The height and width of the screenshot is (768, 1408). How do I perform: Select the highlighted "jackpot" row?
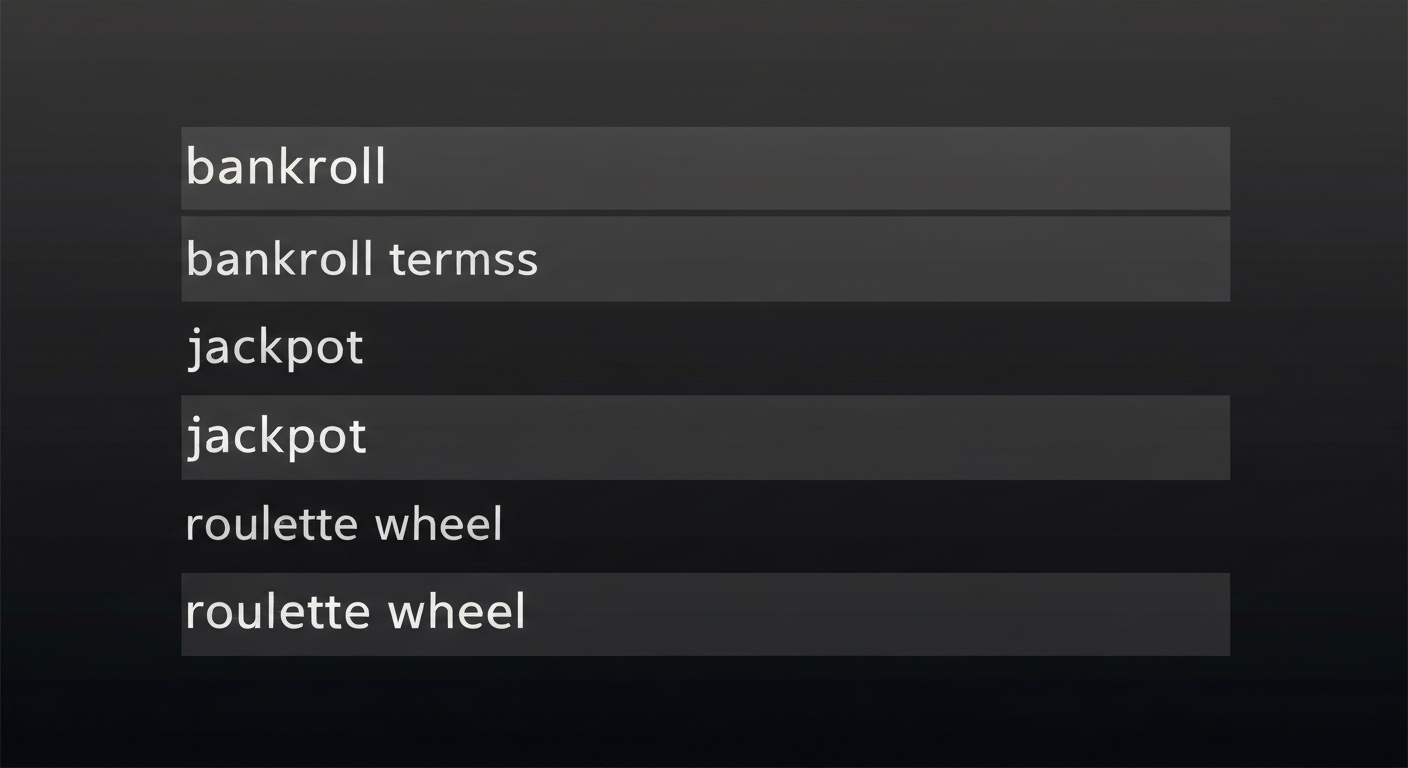click(x=705, y=437)
